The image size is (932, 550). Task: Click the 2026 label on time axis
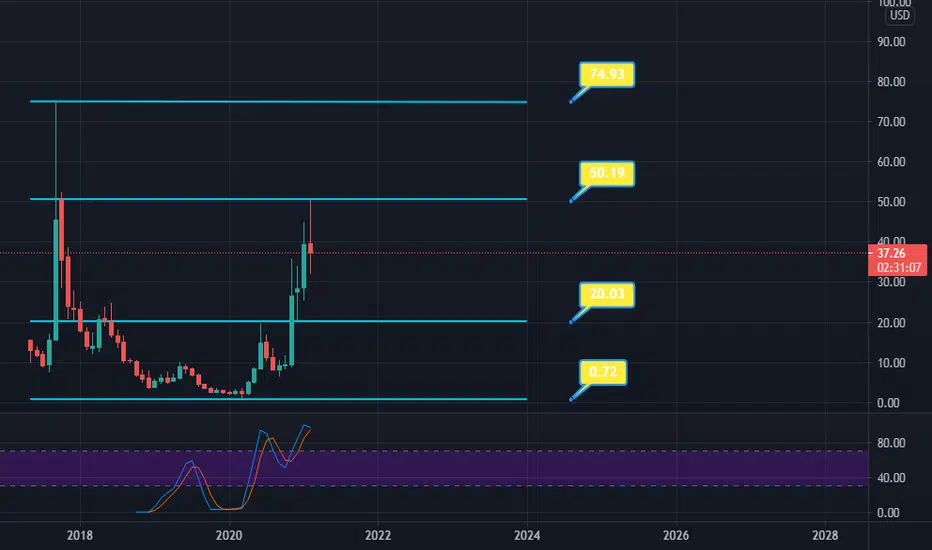point(676,535)
